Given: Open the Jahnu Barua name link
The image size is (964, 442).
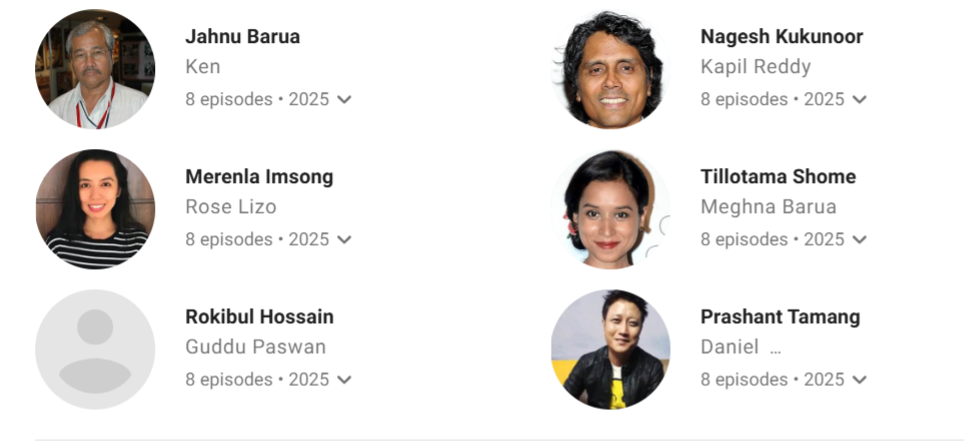Looking at the screenshot, I should coord(242,37).
